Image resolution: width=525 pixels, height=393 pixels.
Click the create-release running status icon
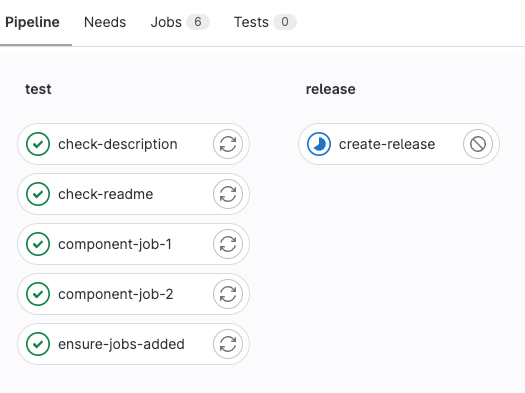click(x=319, y=144)
